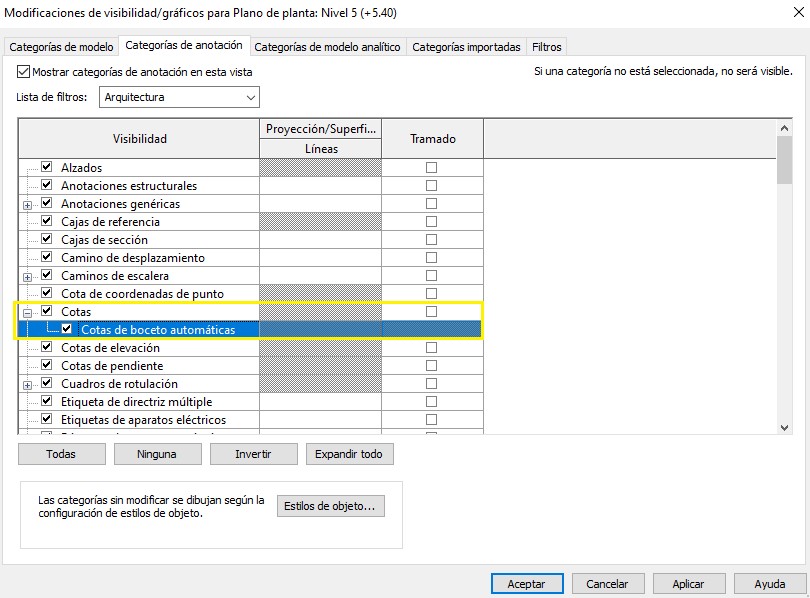Toggle Mostrar categorías de anotación en esta vista
810x598 pixels.
click(24, 72)
